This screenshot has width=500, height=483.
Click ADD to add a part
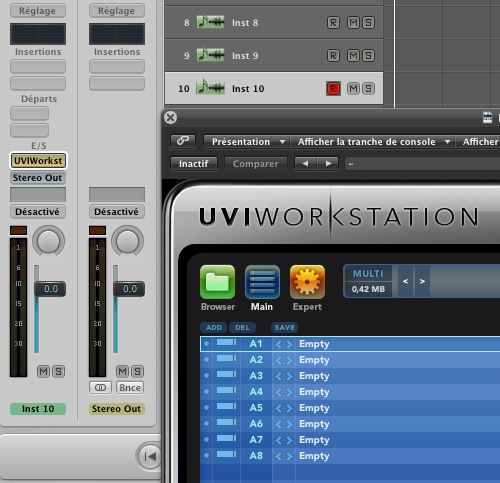(x=214, y=327)
